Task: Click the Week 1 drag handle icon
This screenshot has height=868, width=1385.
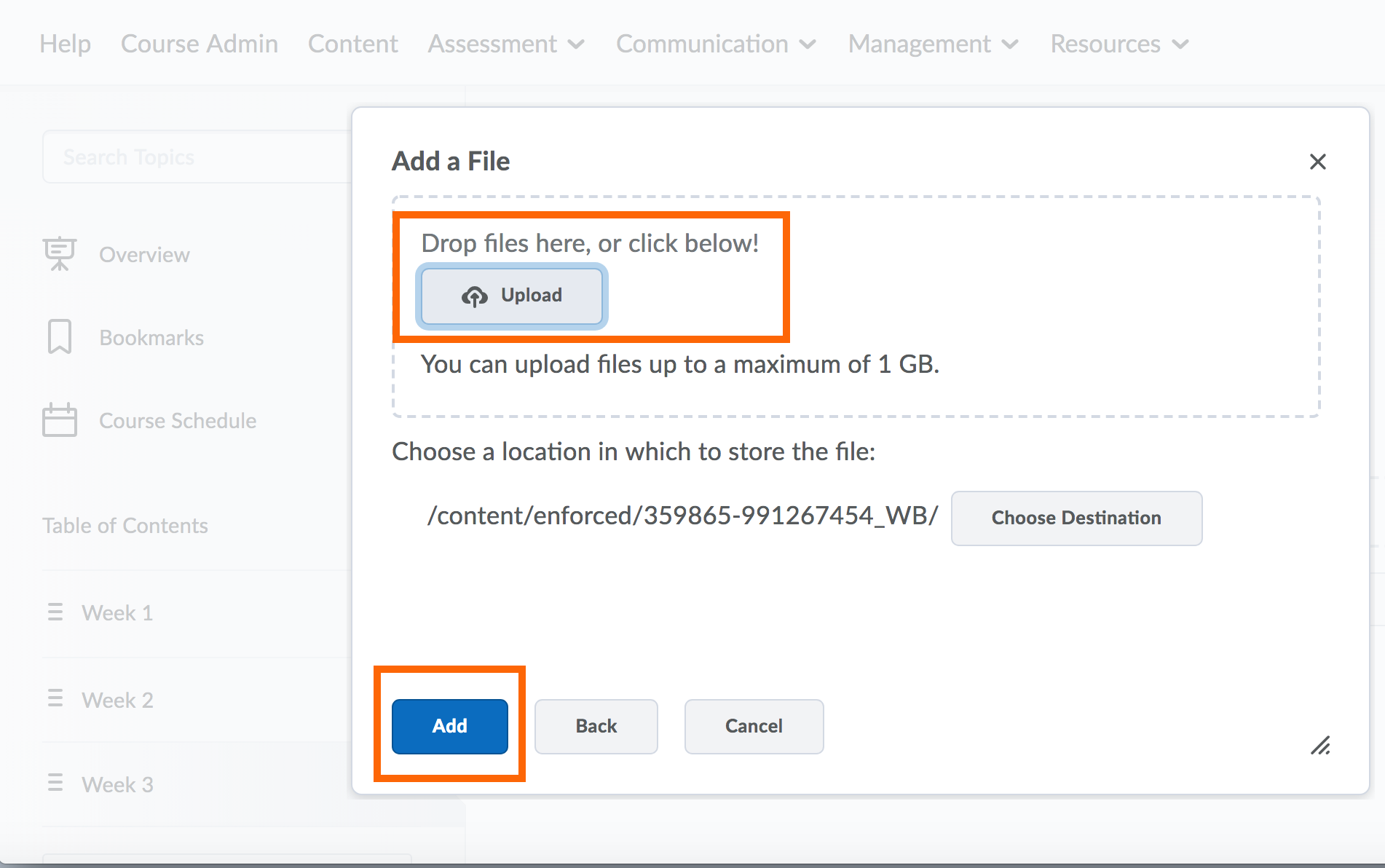Action: pyautogui.click(x=55, y=612)
